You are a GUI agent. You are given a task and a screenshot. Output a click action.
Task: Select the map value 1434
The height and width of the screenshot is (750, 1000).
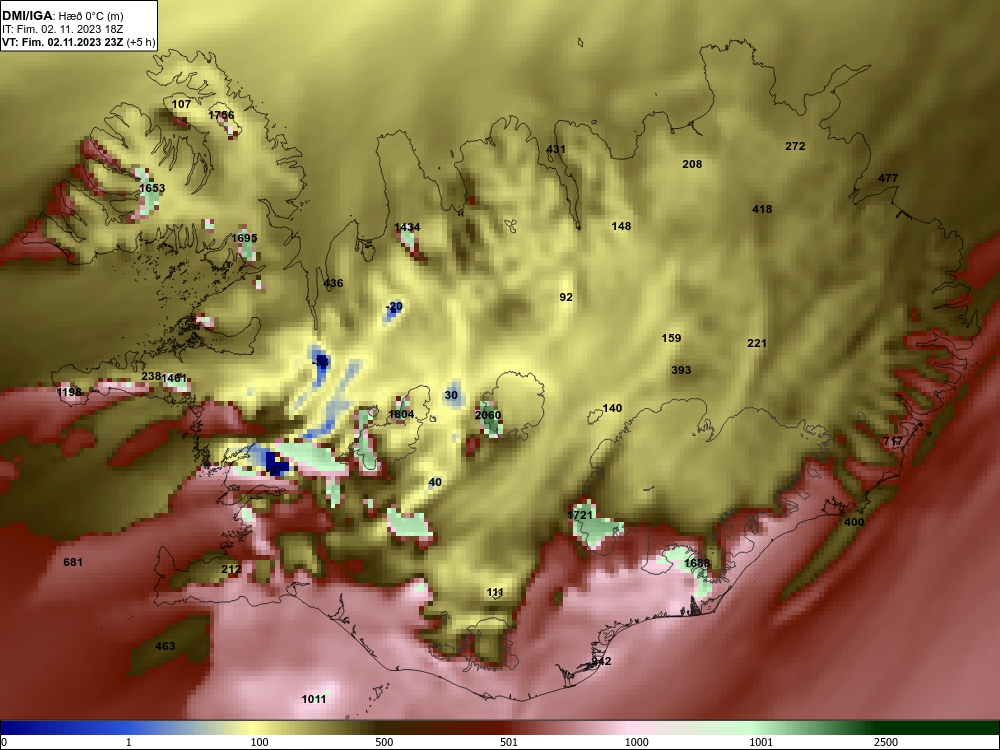(407, 227)
